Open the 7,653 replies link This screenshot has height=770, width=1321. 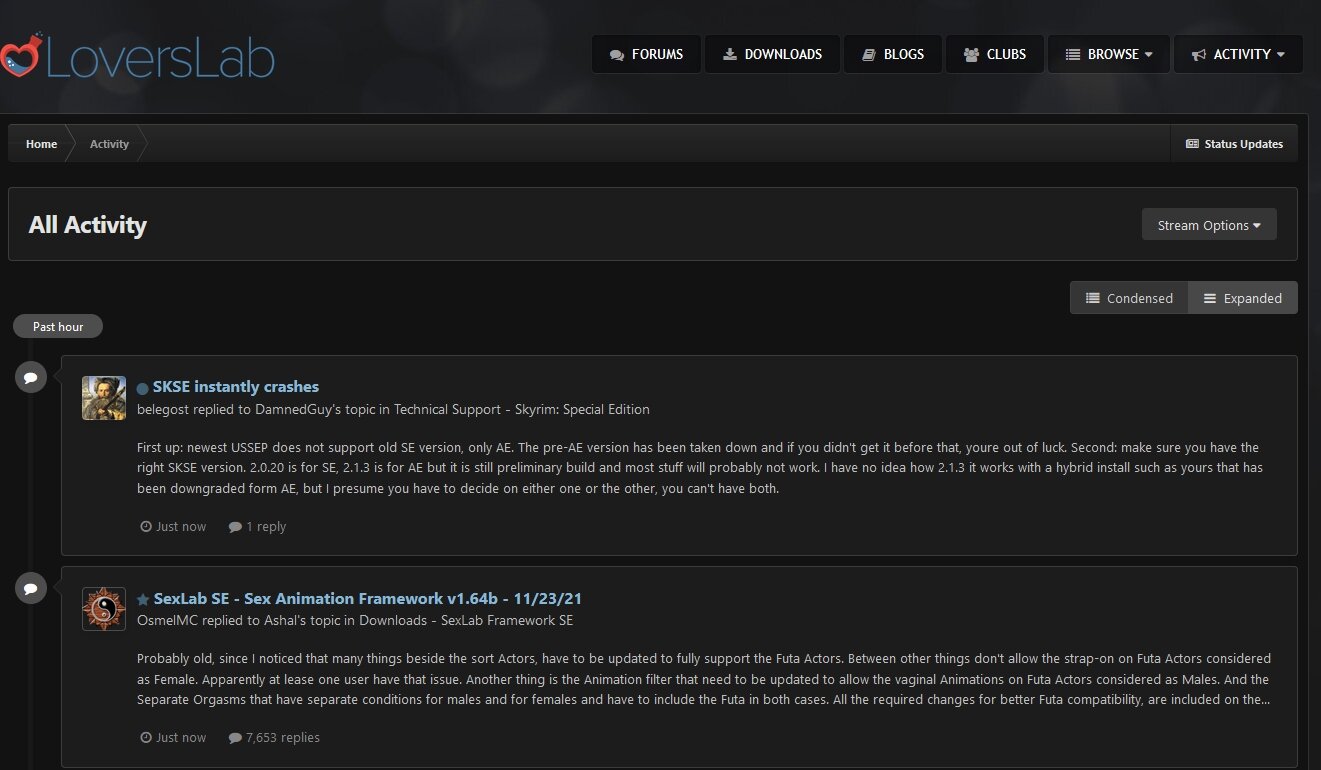tap(283, 737)
